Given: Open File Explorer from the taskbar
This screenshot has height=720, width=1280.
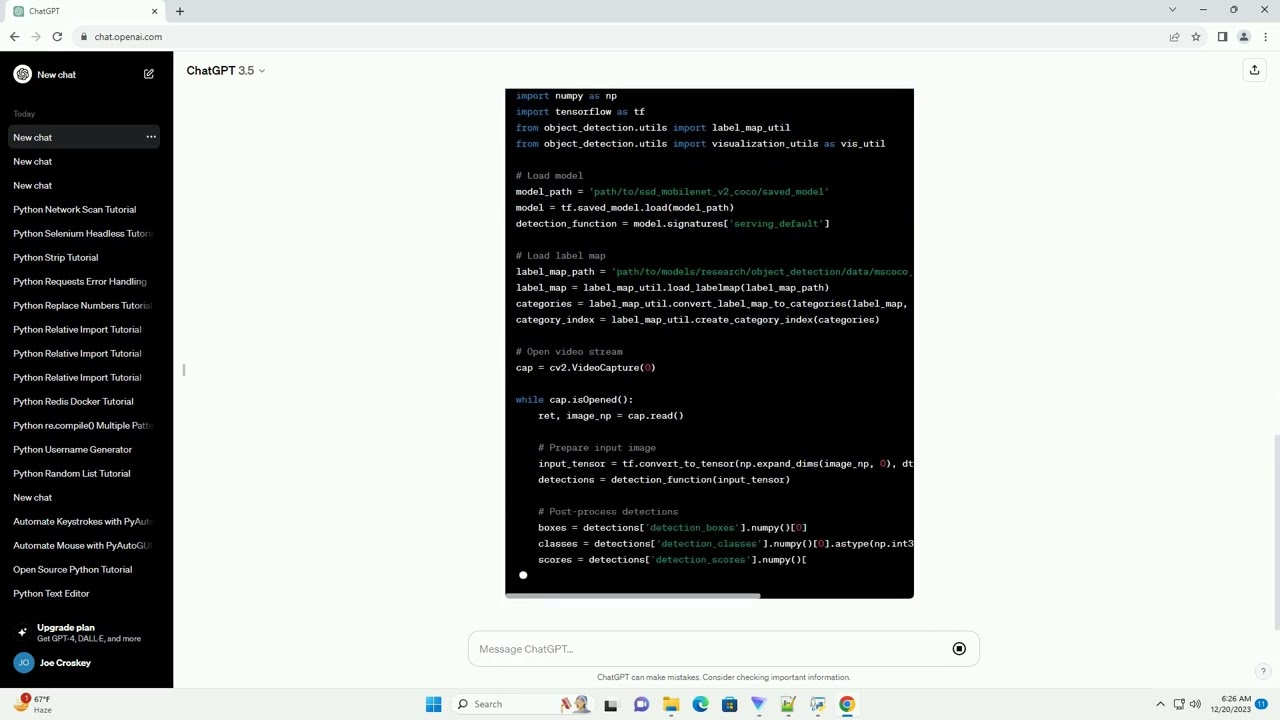Looking at the screenshot, I should point(671,704).
